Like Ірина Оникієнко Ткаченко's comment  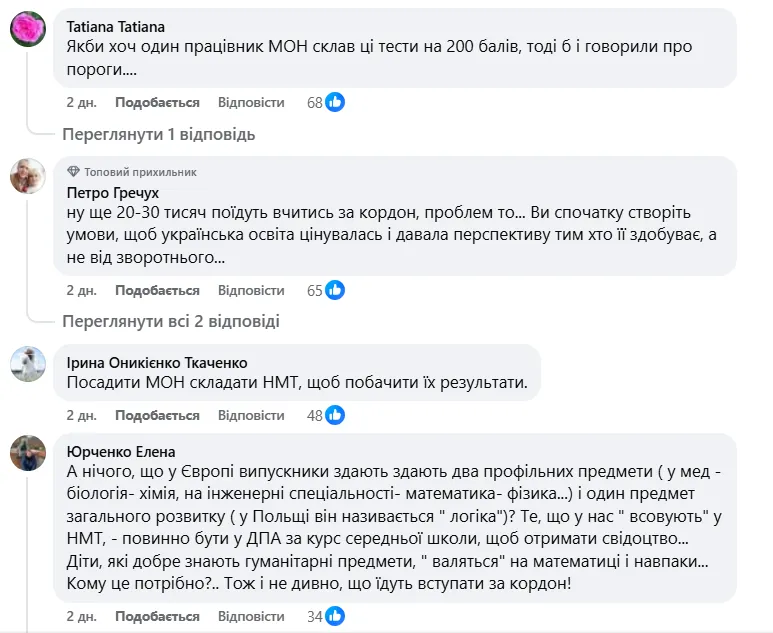coord(157,415)
